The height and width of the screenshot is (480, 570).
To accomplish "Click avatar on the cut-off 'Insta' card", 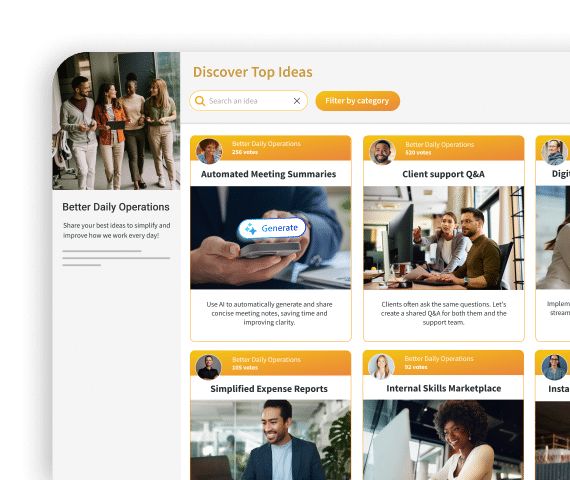I will (x=554, y=367).
